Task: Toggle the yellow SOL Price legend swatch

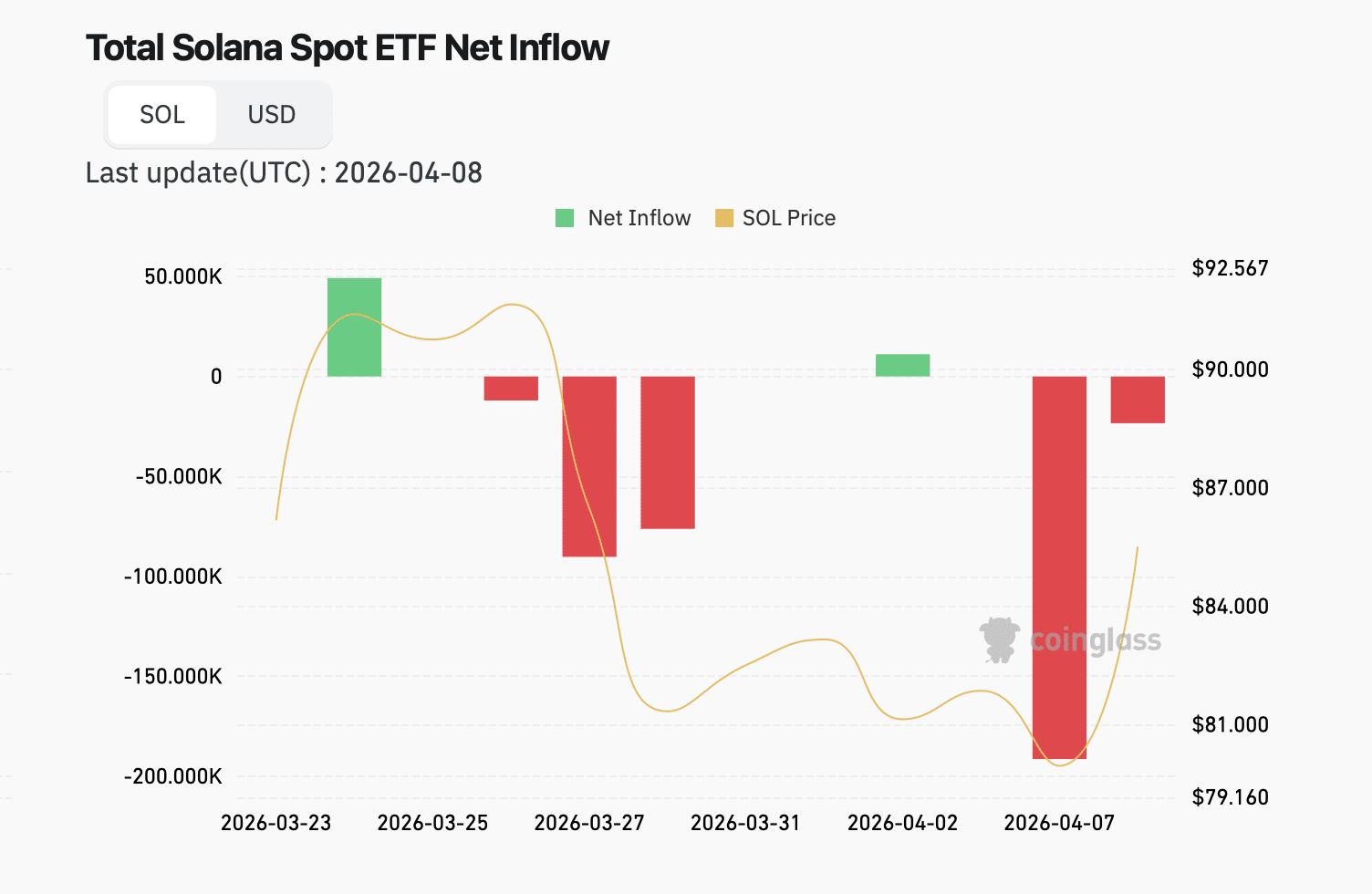Action: (x=724, y=218)
